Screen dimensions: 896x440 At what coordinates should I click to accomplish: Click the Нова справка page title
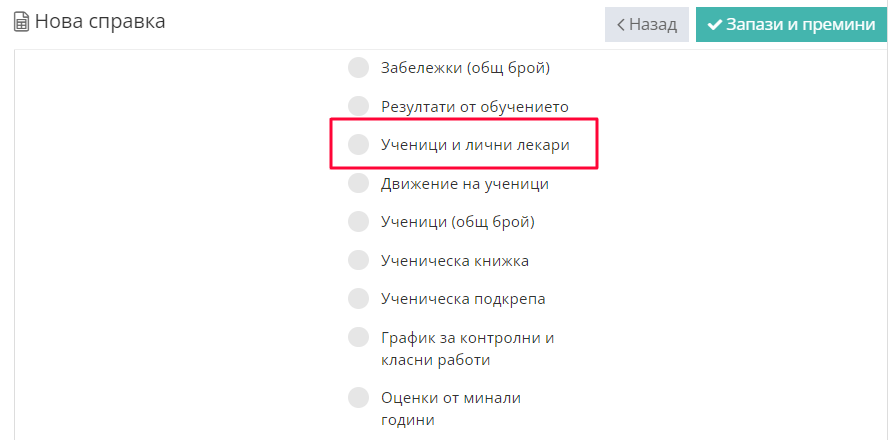tap(100, 21)
